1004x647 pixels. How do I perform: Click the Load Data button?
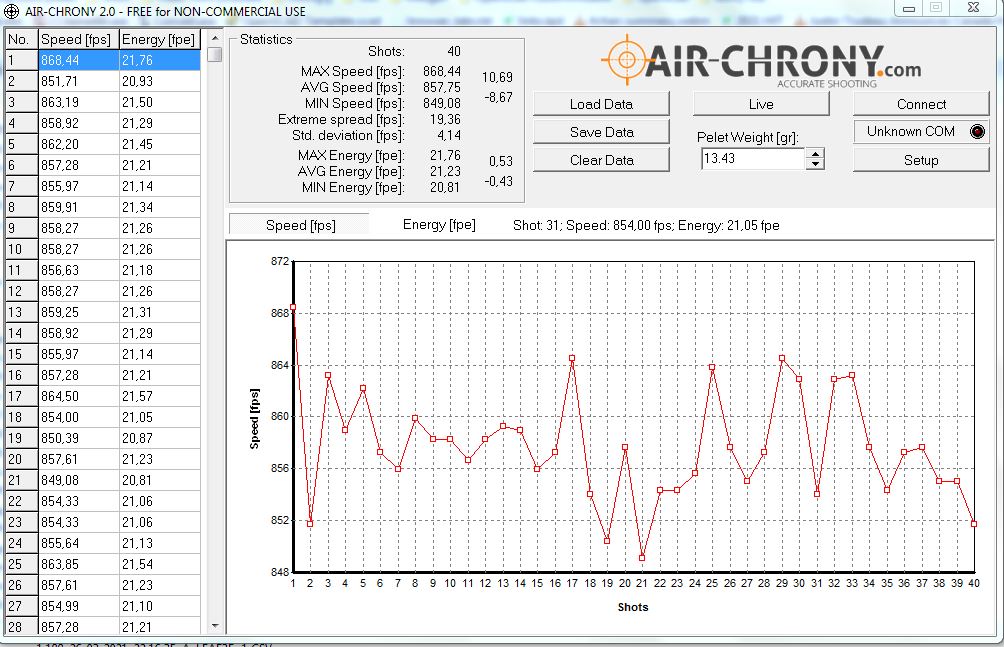[x=601, y=104]
